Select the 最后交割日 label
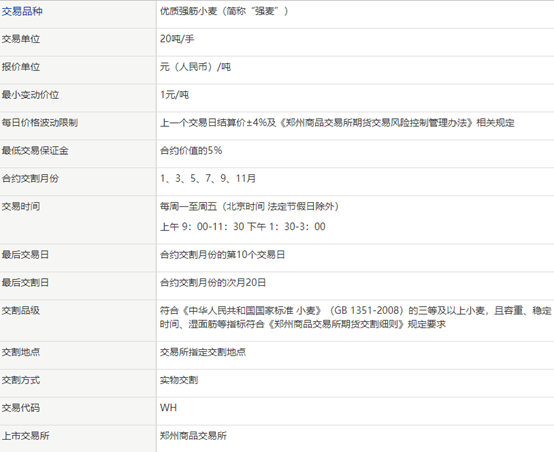Viewport: 554px width, 452px height. coord(25,283)
